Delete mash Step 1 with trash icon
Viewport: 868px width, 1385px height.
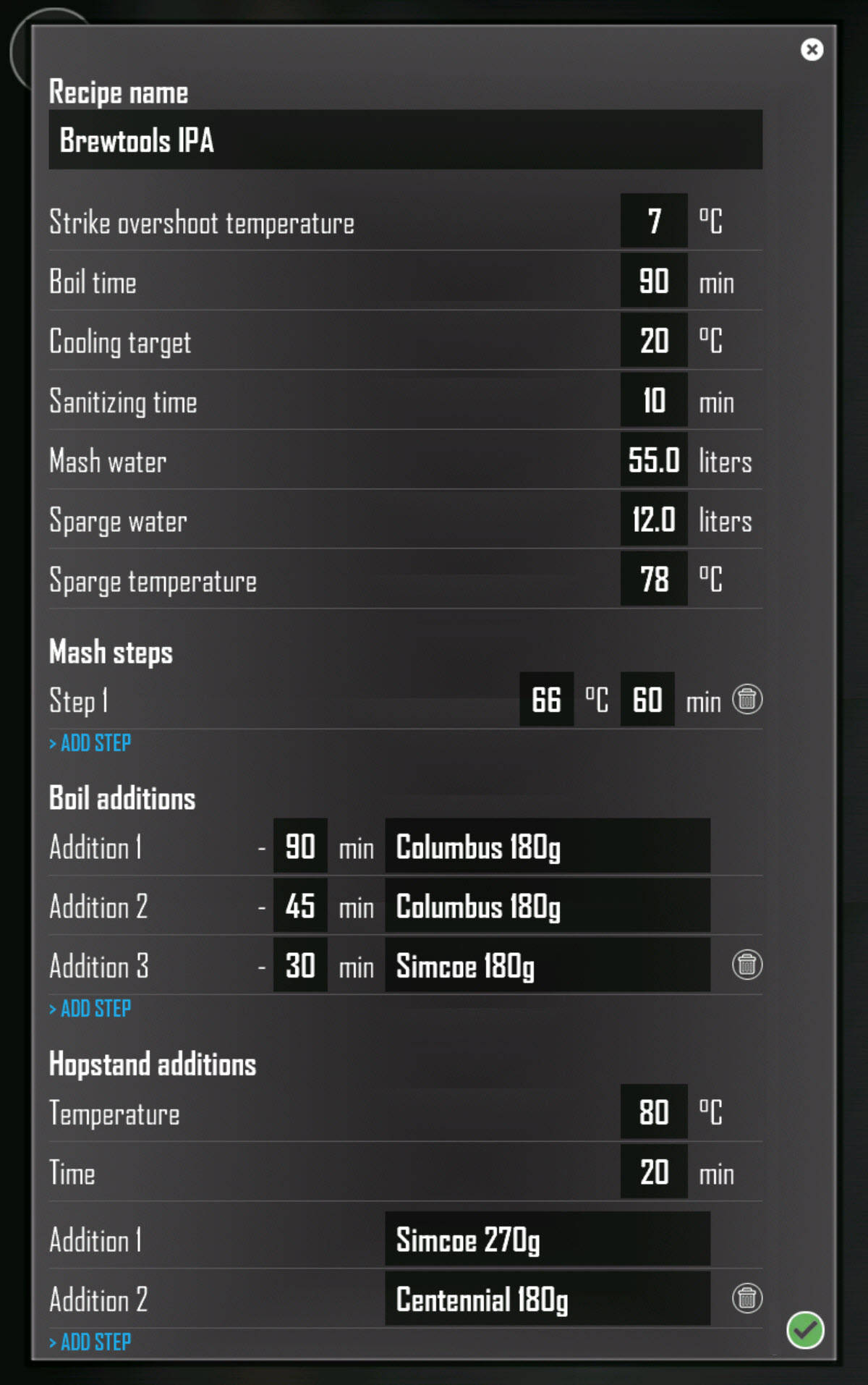pos(747,700)
